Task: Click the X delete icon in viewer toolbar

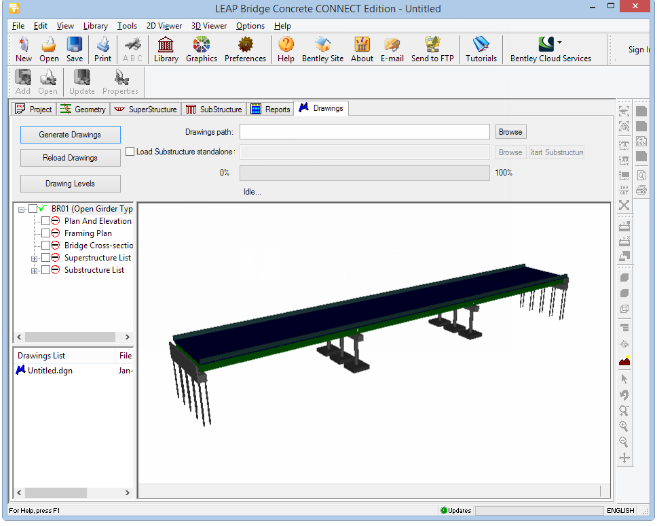Action: pyautogui.click(x=624, y=205)
